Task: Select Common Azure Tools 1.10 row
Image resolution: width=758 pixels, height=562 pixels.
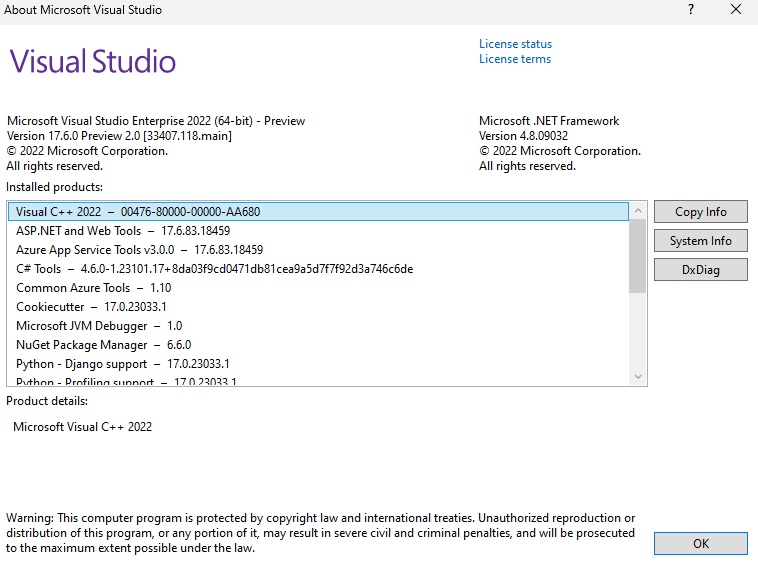Action: (318, 288)
